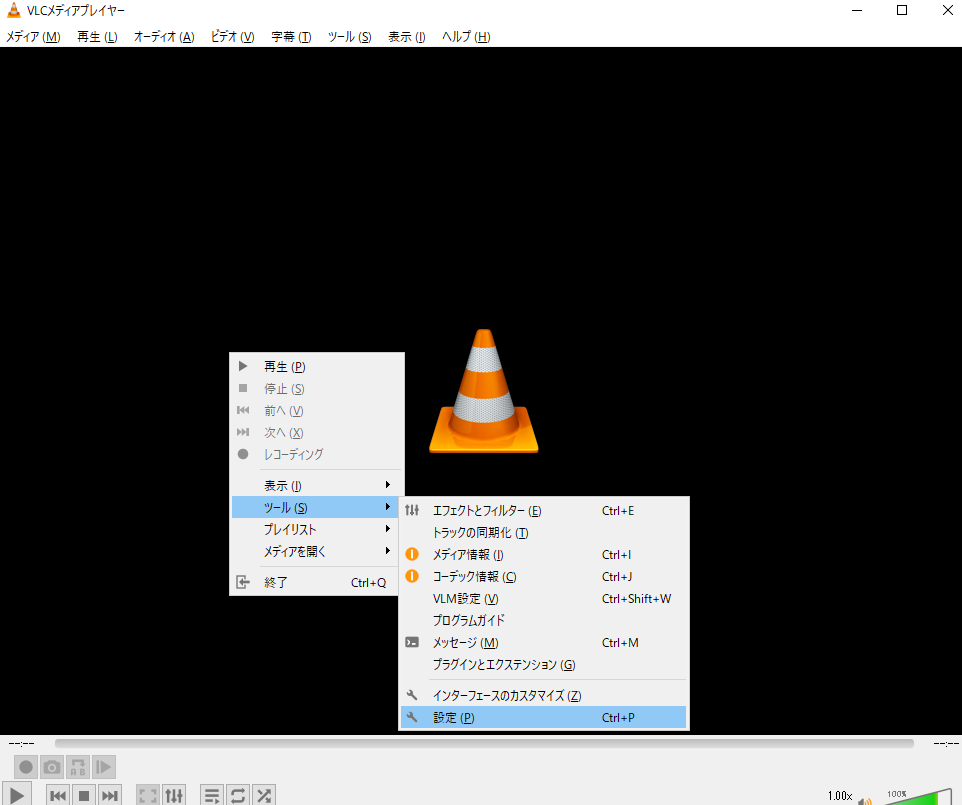Screen dimensions: 962x805
Task: Open トラックの同期化 (T) entry
Action: point(544,533)
